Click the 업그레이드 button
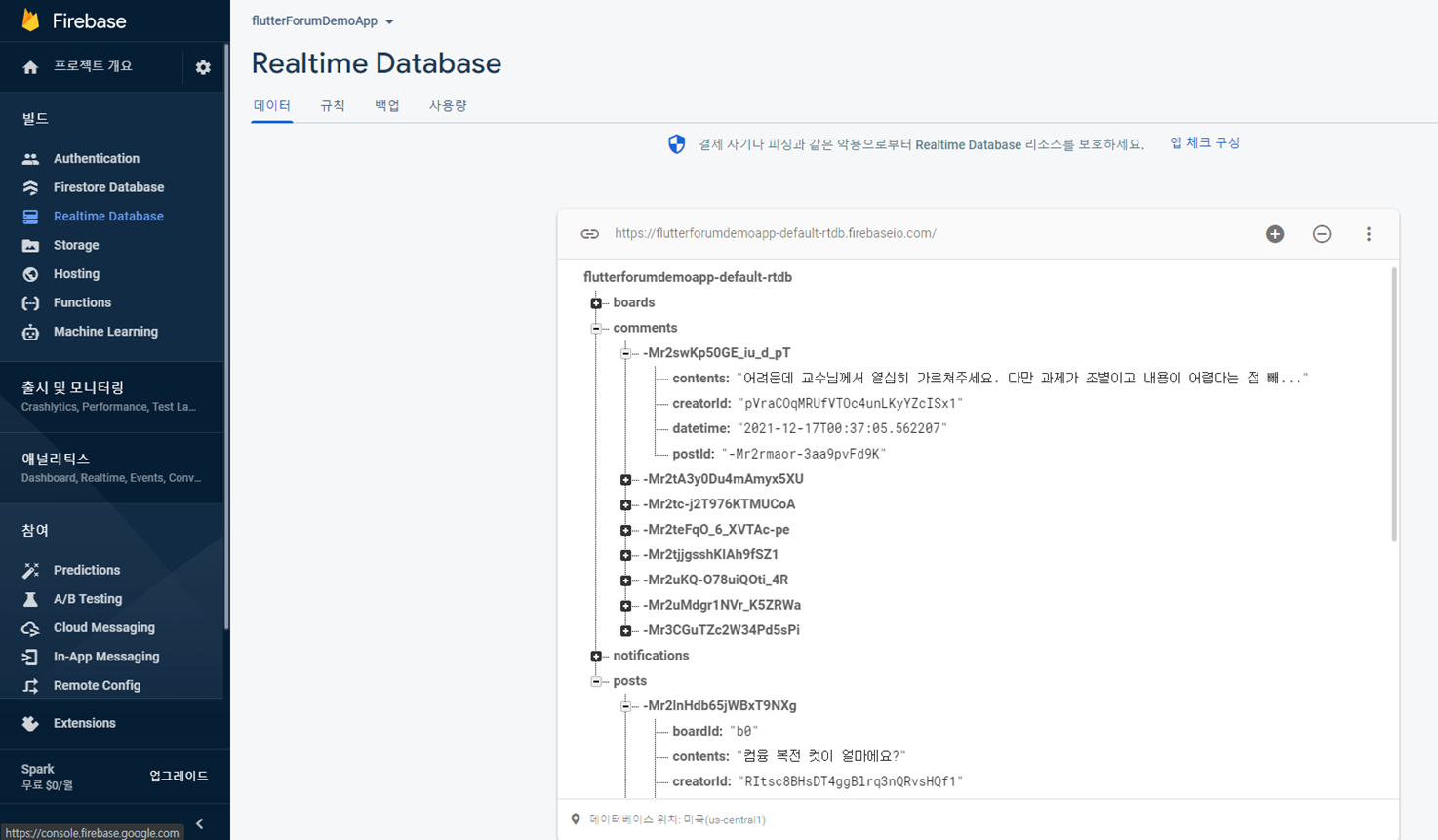This screenshot has height=840, width=1438. [x=179, y=777]
